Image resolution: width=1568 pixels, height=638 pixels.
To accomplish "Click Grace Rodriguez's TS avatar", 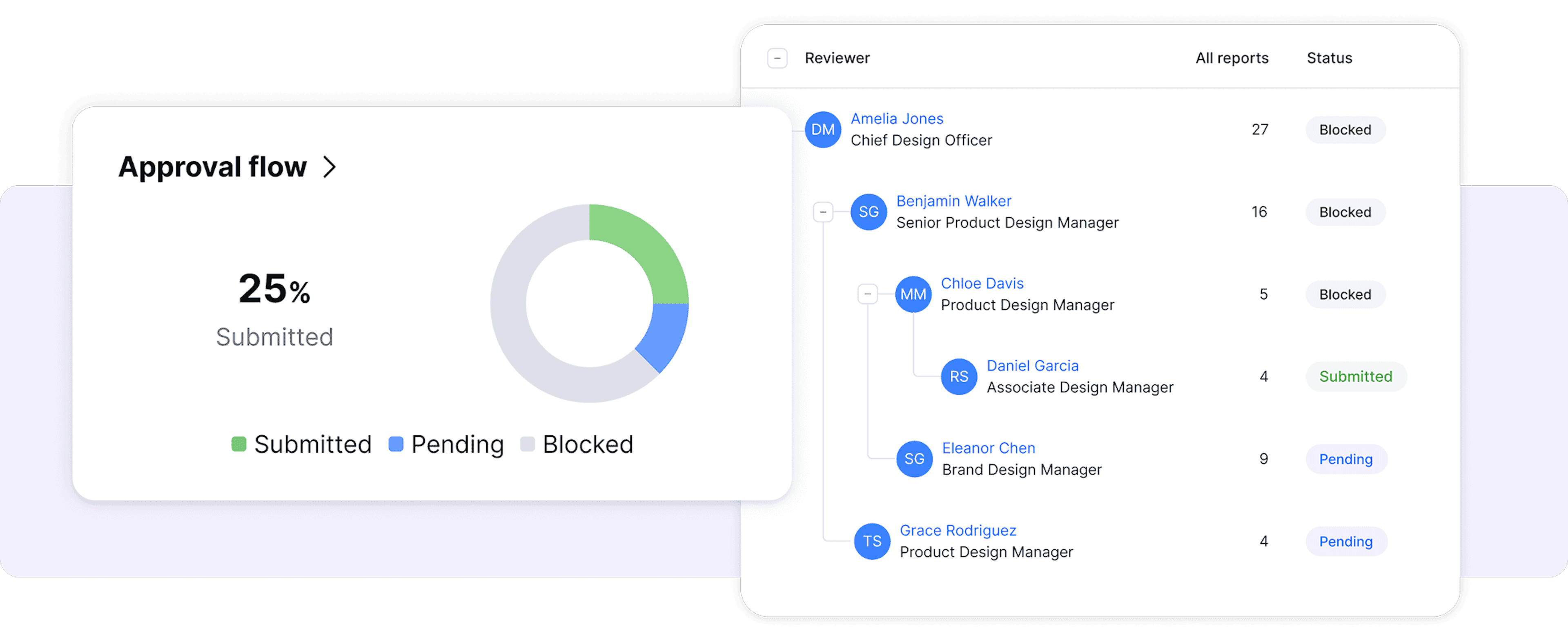I will point(872,541).
